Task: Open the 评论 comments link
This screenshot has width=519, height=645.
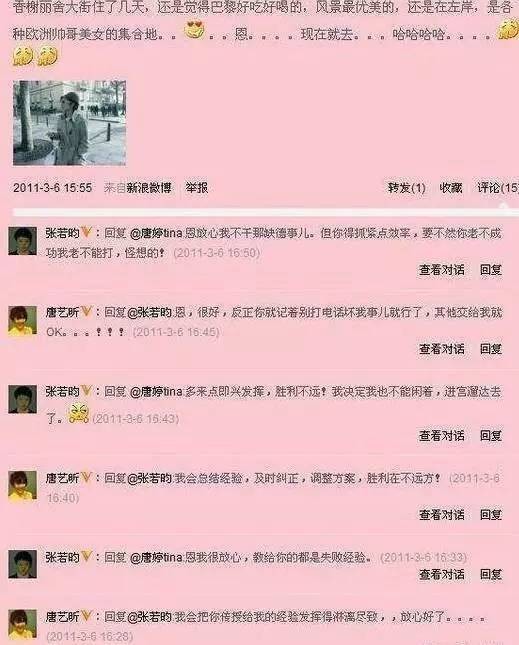Action: pyautogui.click(x=498, y=188)
